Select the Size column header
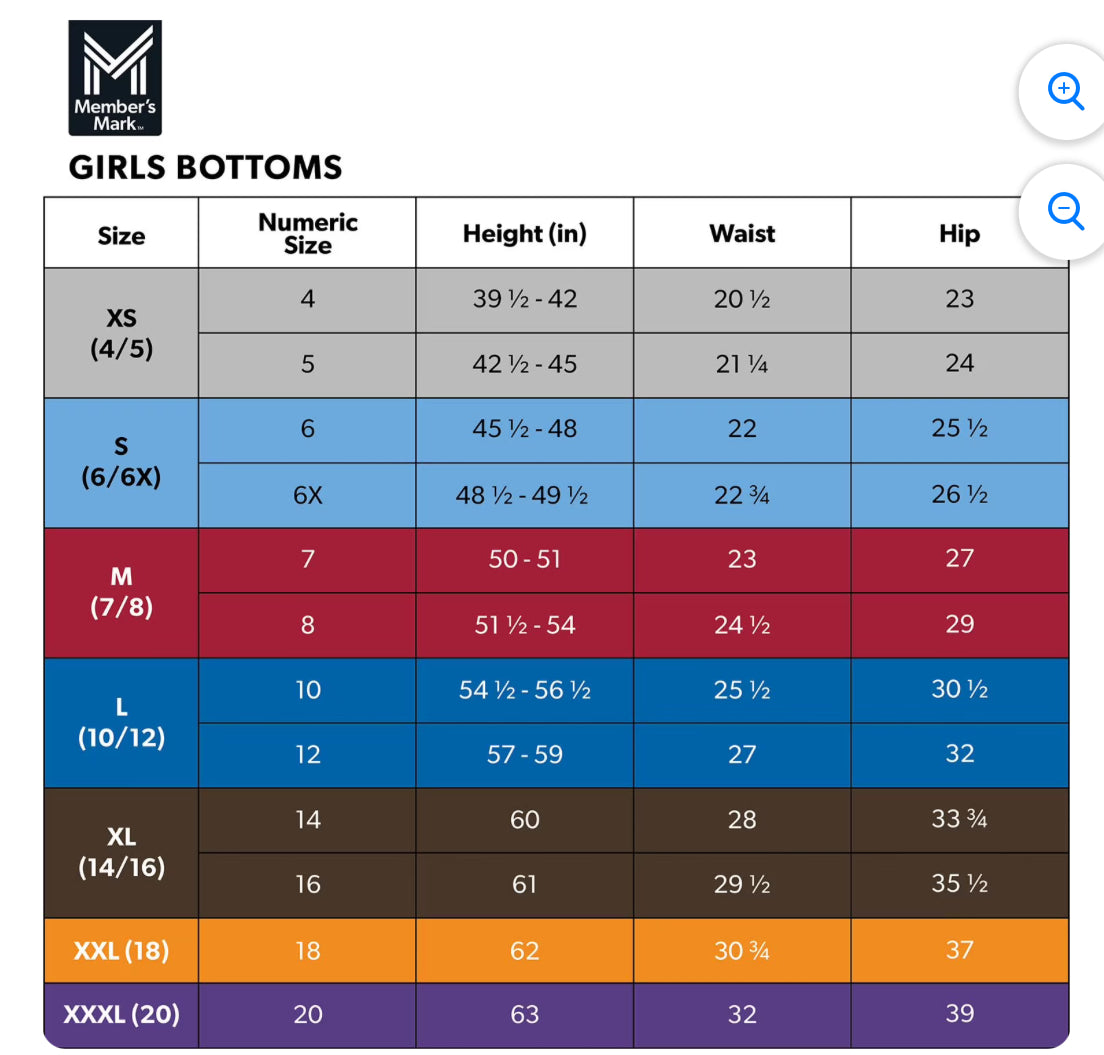This screenshot has width=1104, height=1055. pos(121,235)
